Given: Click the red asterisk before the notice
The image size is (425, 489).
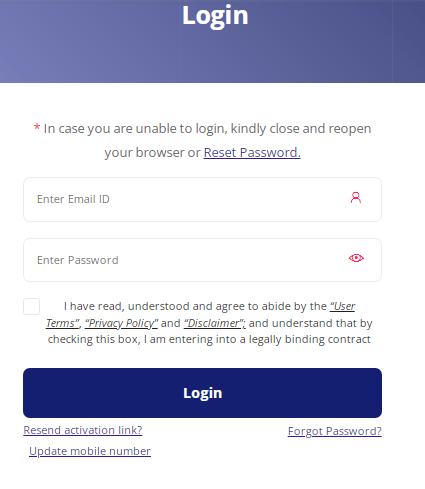Looking at the screenshot, I should coord(37,127).
